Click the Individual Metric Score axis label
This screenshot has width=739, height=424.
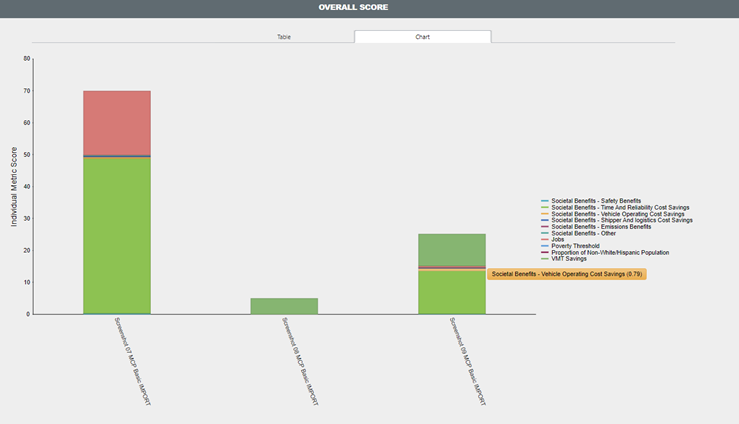click(x=15, y=186)
